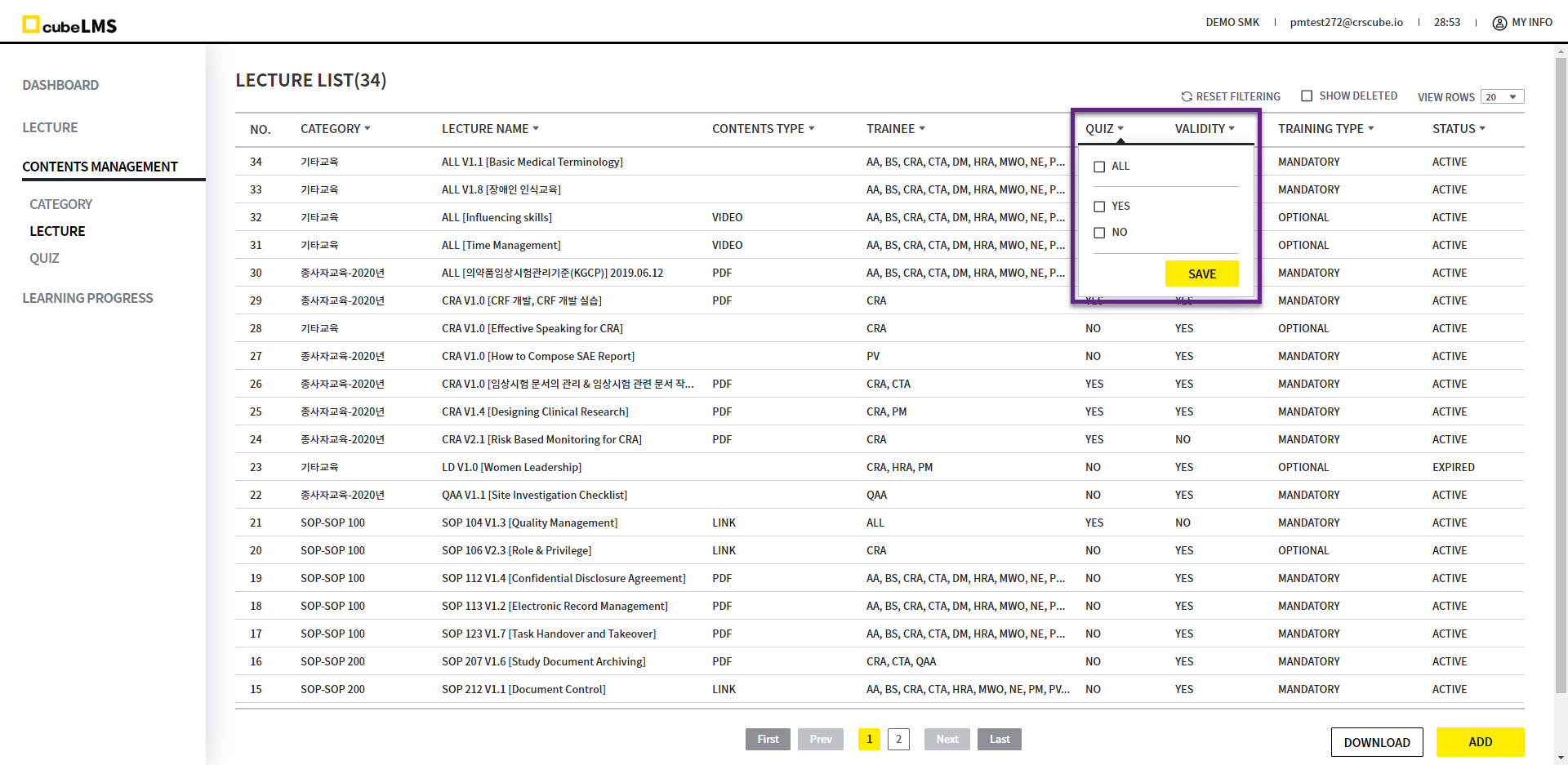Expand the Contents Type column filter
Viewport: 1568px width, 765px height.
pos(812,129)
